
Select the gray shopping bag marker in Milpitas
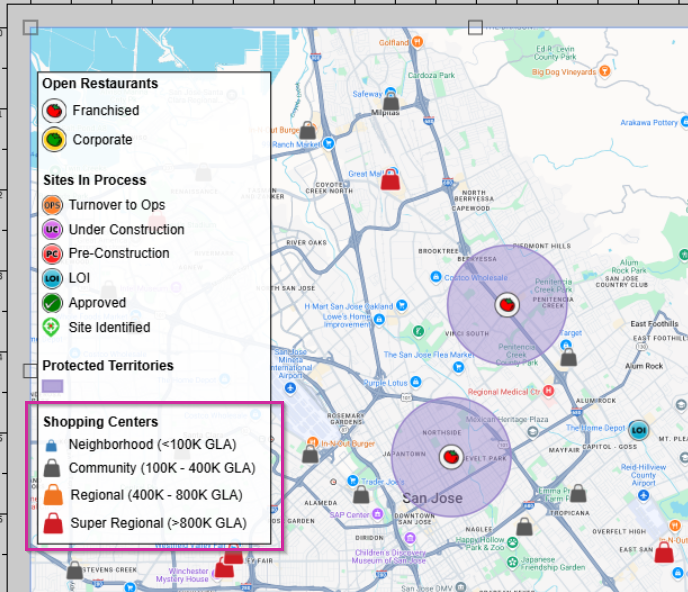click(391, 102)
